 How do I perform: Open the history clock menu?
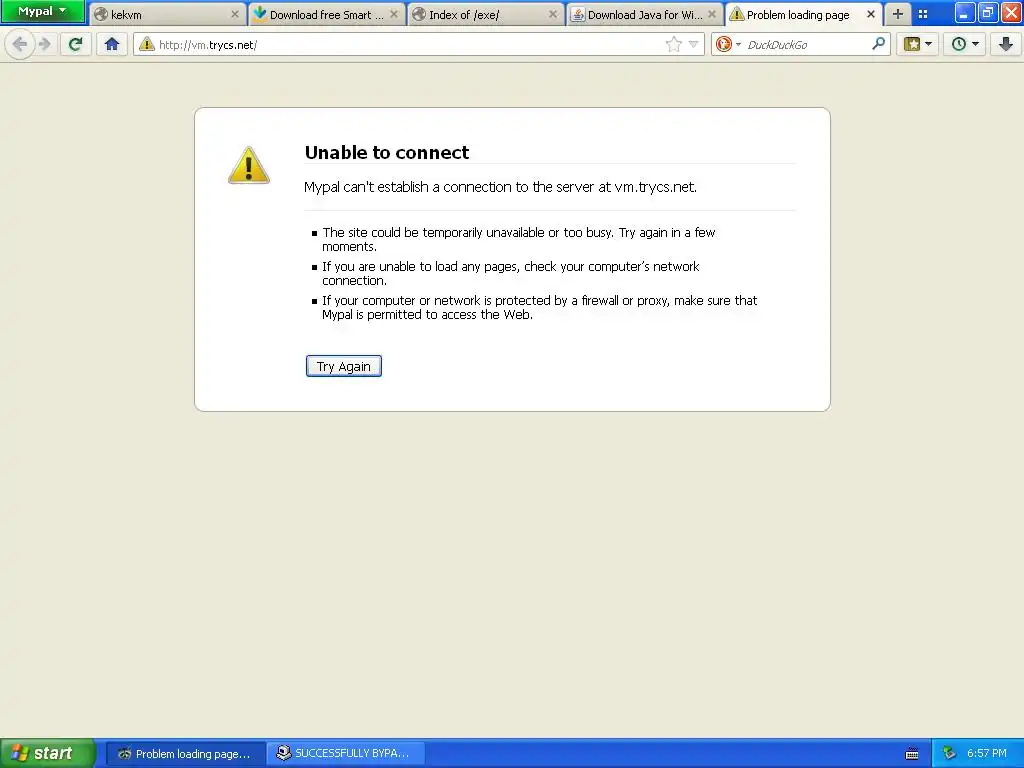[x=965, y=44]
